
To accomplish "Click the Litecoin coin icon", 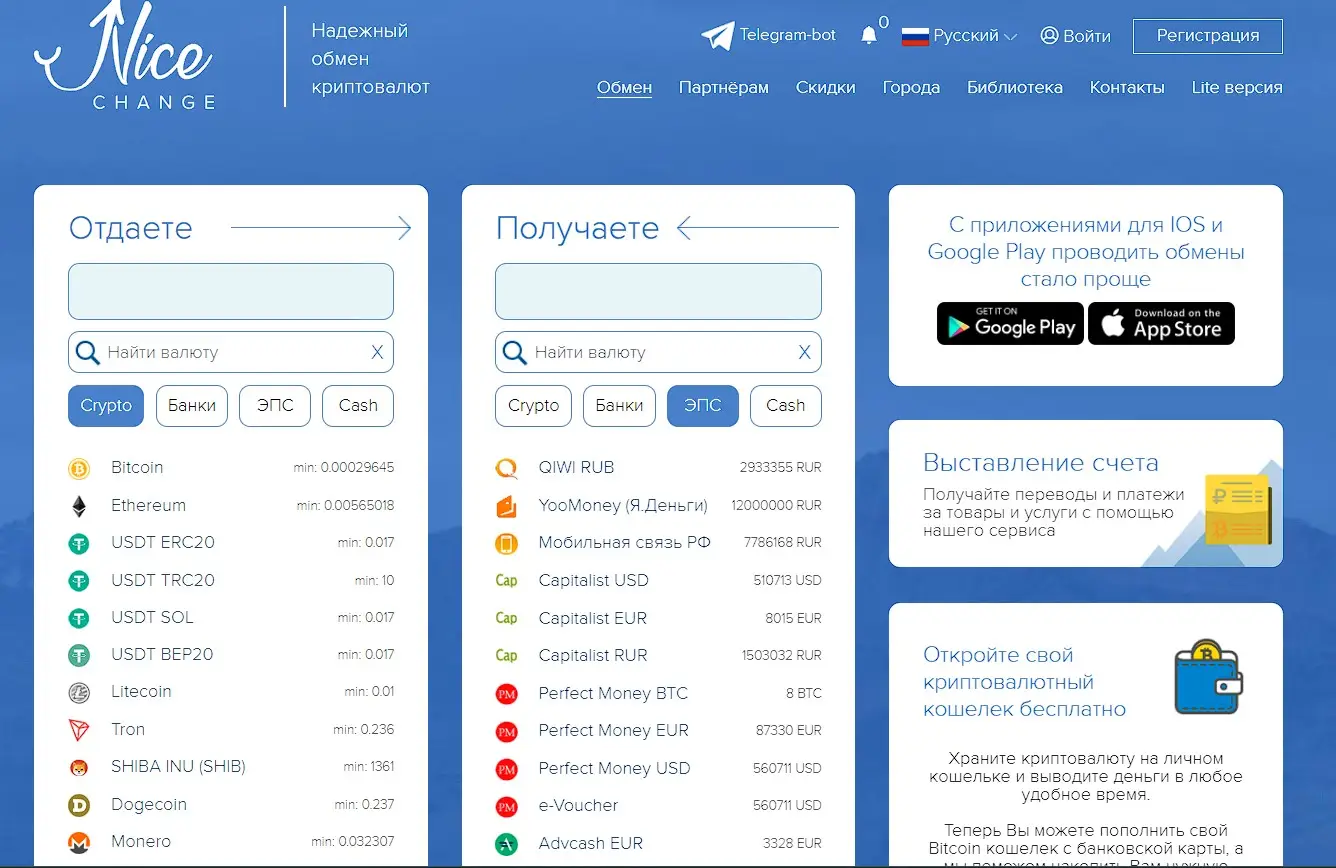I will pyautogui.click(x=79, y=692).
